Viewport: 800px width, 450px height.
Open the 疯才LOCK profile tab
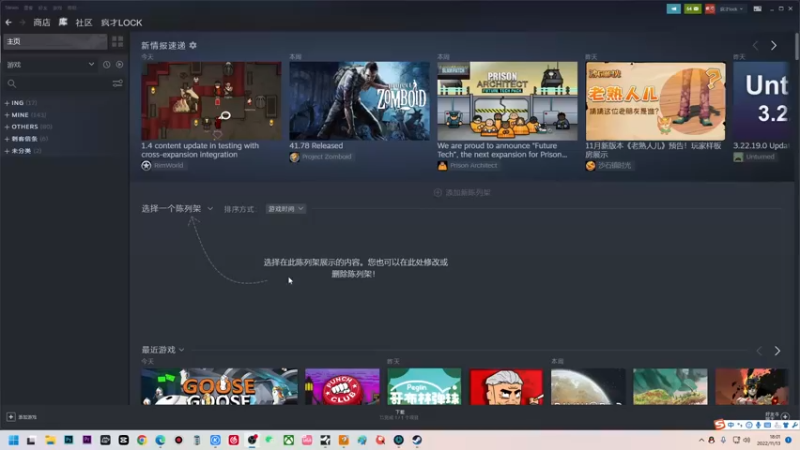[121, 22]
